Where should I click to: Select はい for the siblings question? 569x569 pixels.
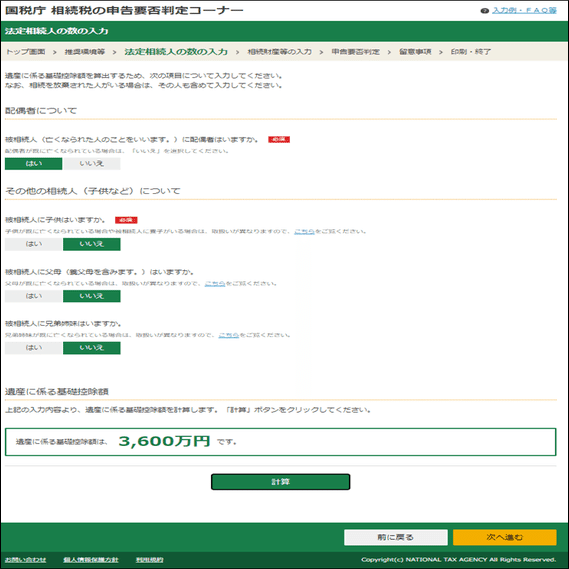[x=34, y=348]
